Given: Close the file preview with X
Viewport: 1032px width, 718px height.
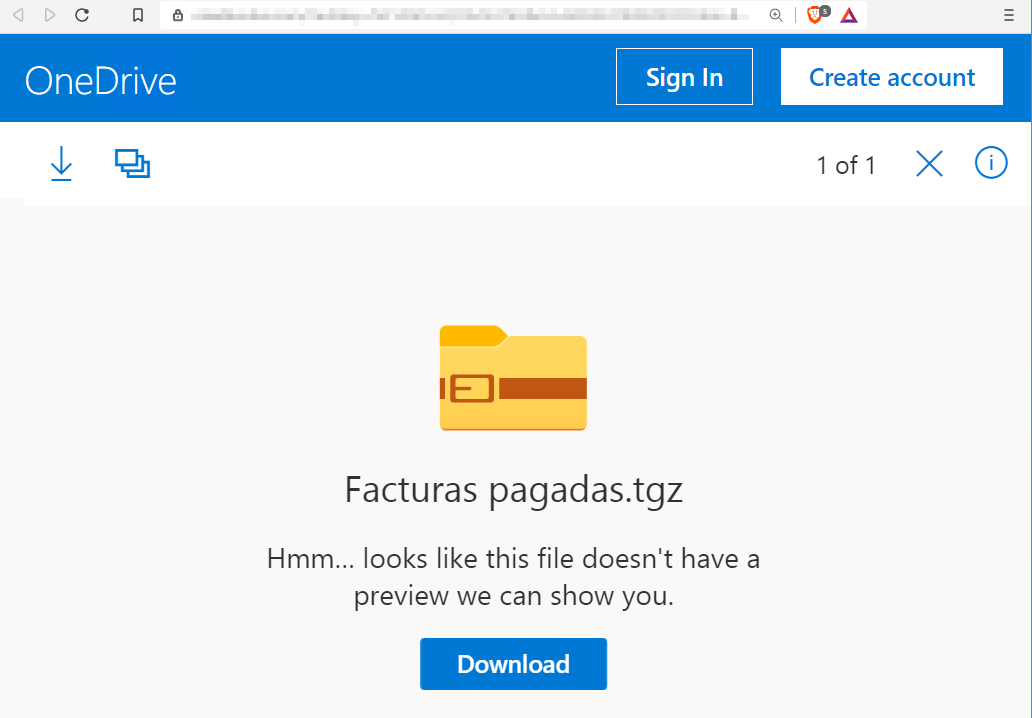Looking at the screenshot, I should point(929,164).
